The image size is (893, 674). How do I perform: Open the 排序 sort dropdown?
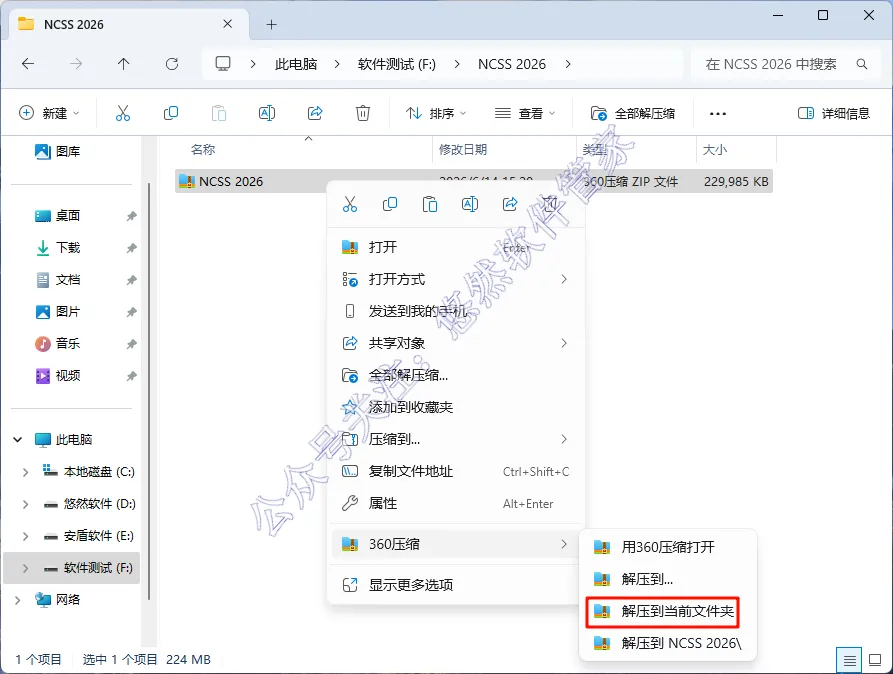click(436, 113)
